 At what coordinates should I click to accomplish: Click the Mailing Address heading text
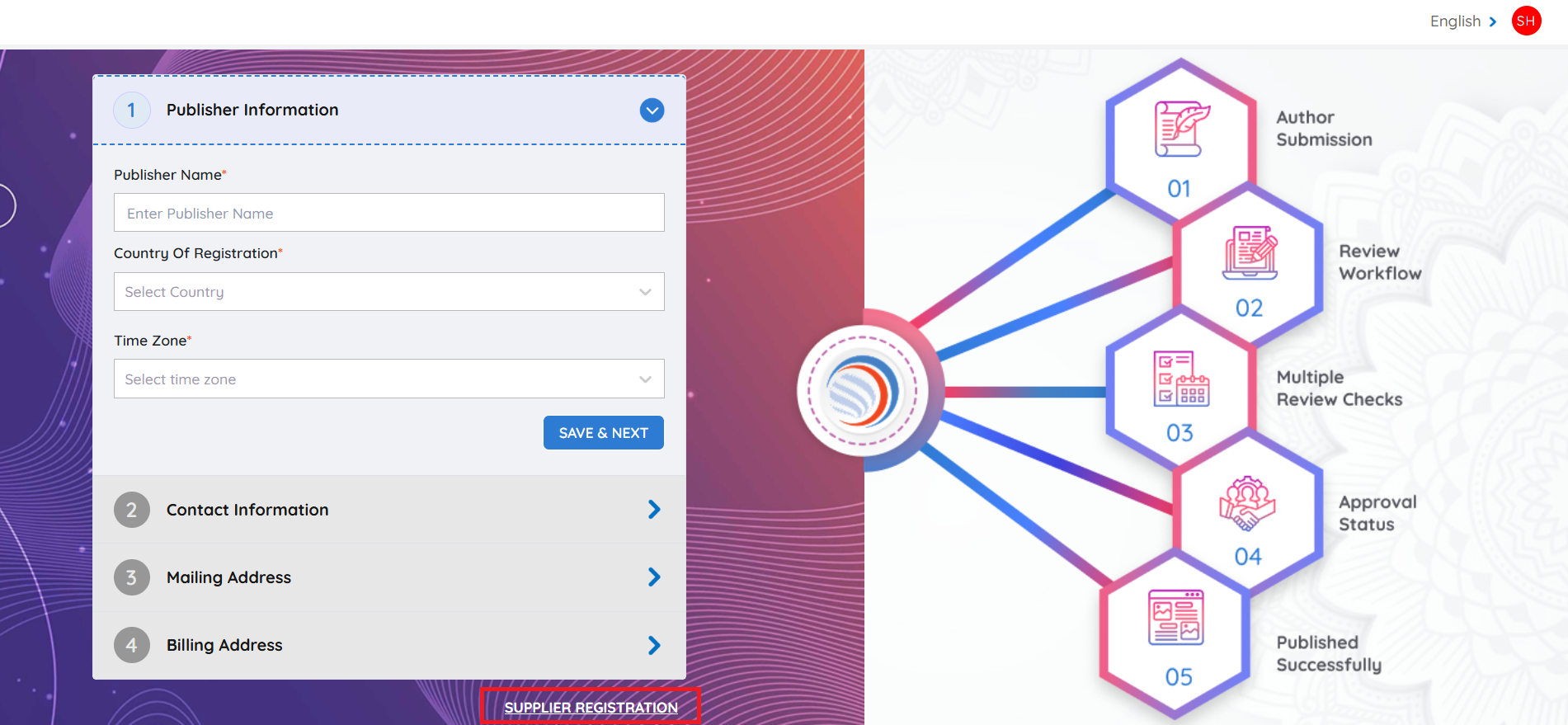pyautogui.click(x=228, y=577)
